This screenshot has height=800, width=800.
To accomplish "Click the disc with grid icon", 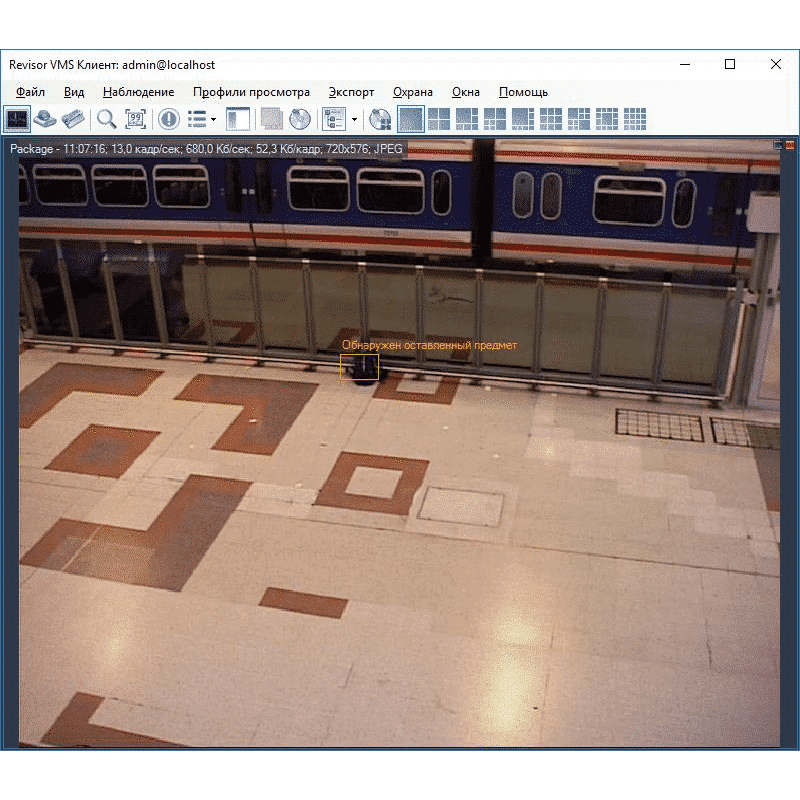I will (x=380, y=119).
